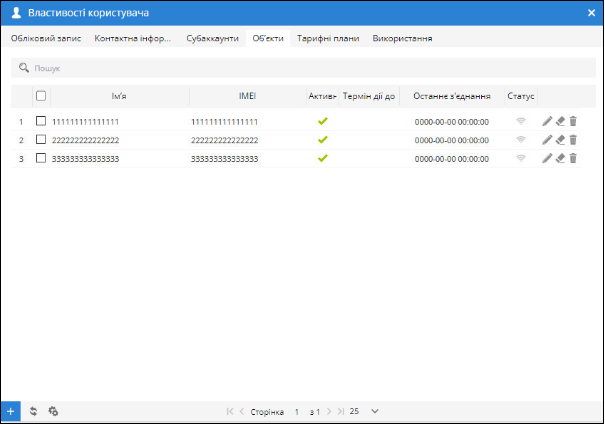The width and height of the screenshot is (605, 424).
Task: Open the Тарифні плани tab
Action: pyautogui.click(x=328, y=38)
